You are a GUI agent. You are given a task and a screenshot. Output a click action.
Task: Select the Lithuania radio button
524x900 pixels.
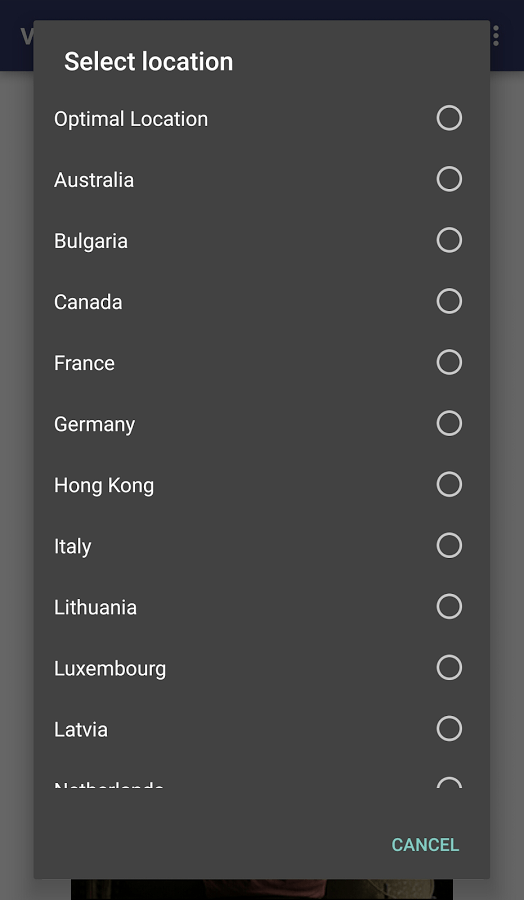click(x=449, y=606)
